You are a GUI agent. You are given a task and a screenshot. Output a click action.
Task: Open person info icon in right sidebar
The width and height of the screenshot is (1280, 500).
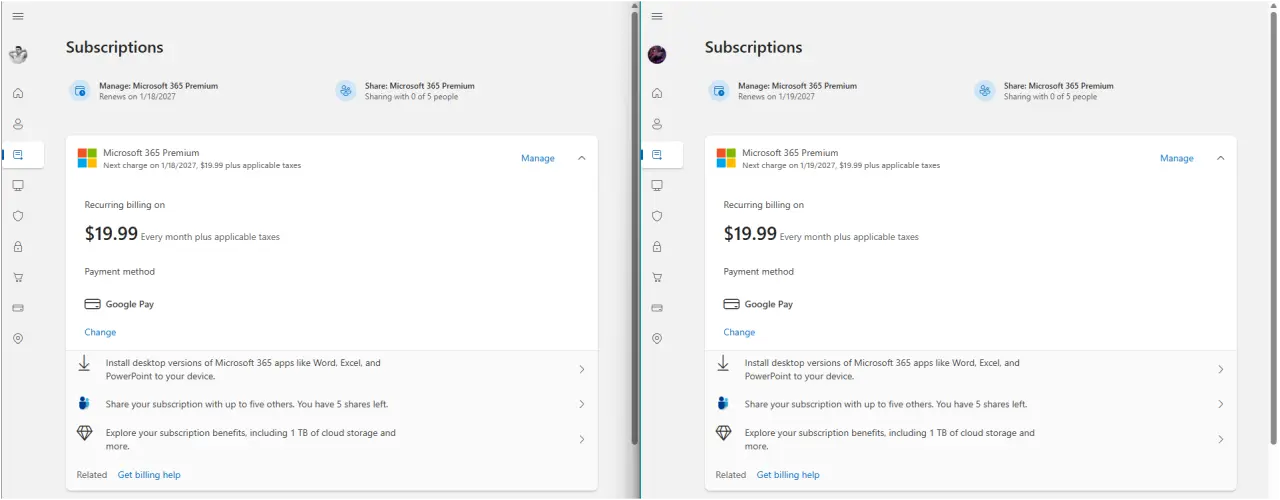657,124
